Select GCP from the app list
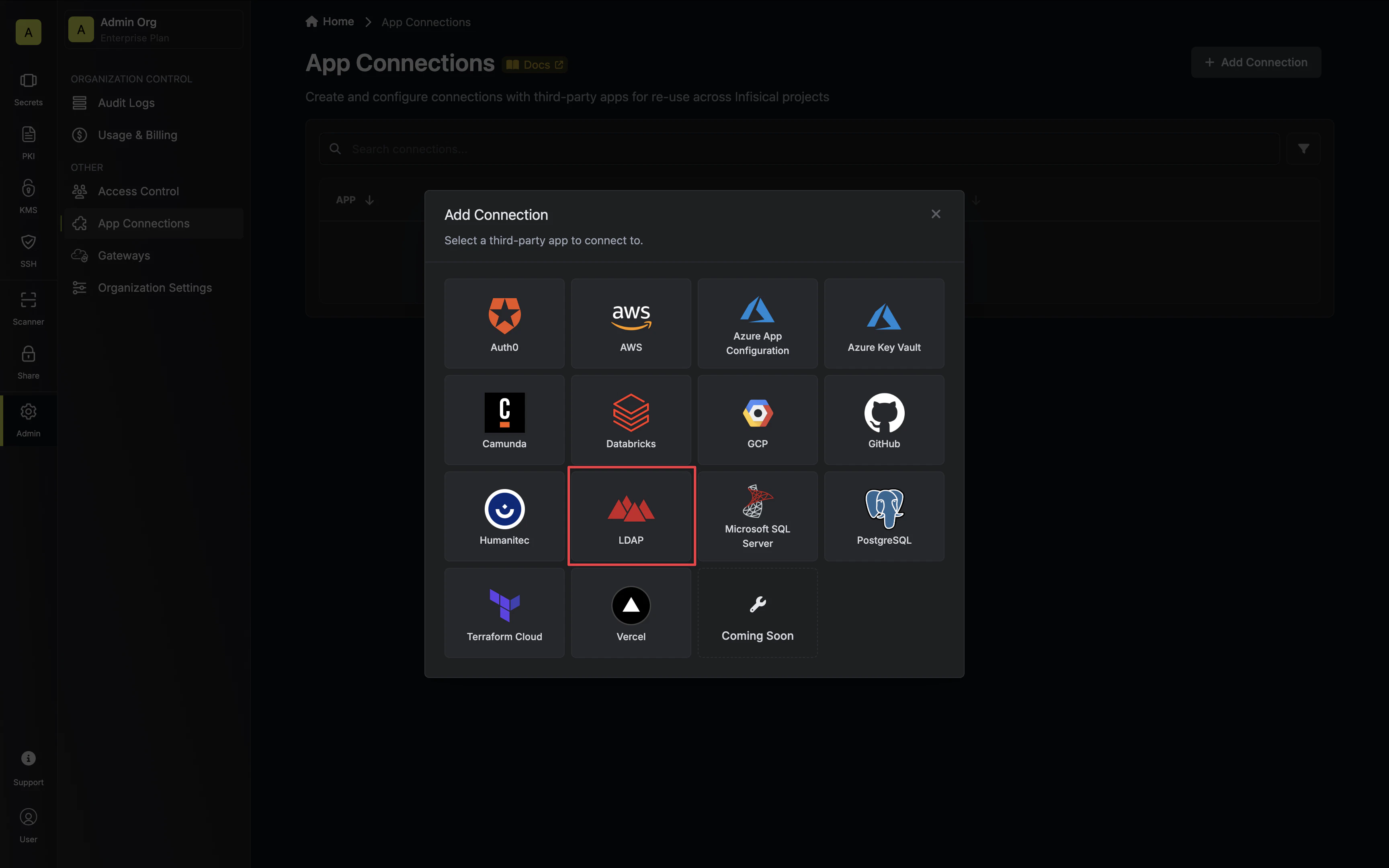 (x=758, y=420)
